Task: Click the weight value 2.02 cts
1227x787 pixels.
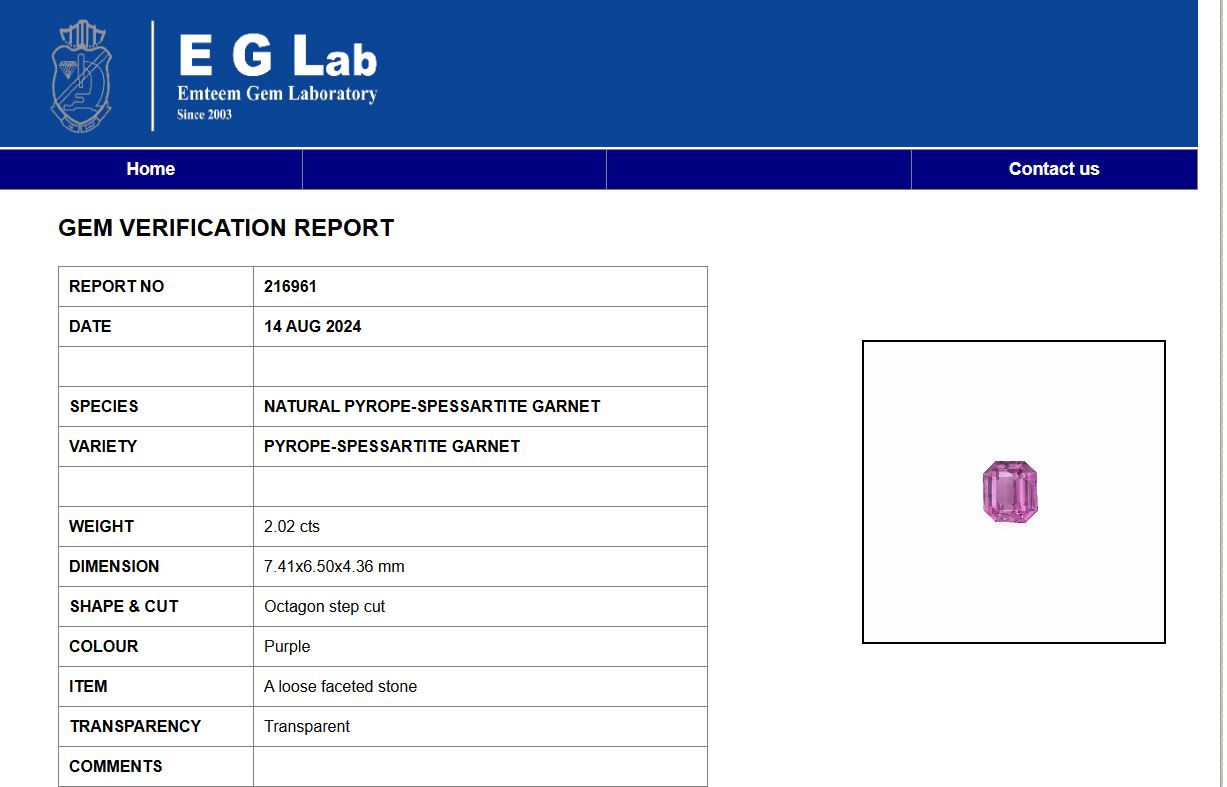Action: click(292, 527)
